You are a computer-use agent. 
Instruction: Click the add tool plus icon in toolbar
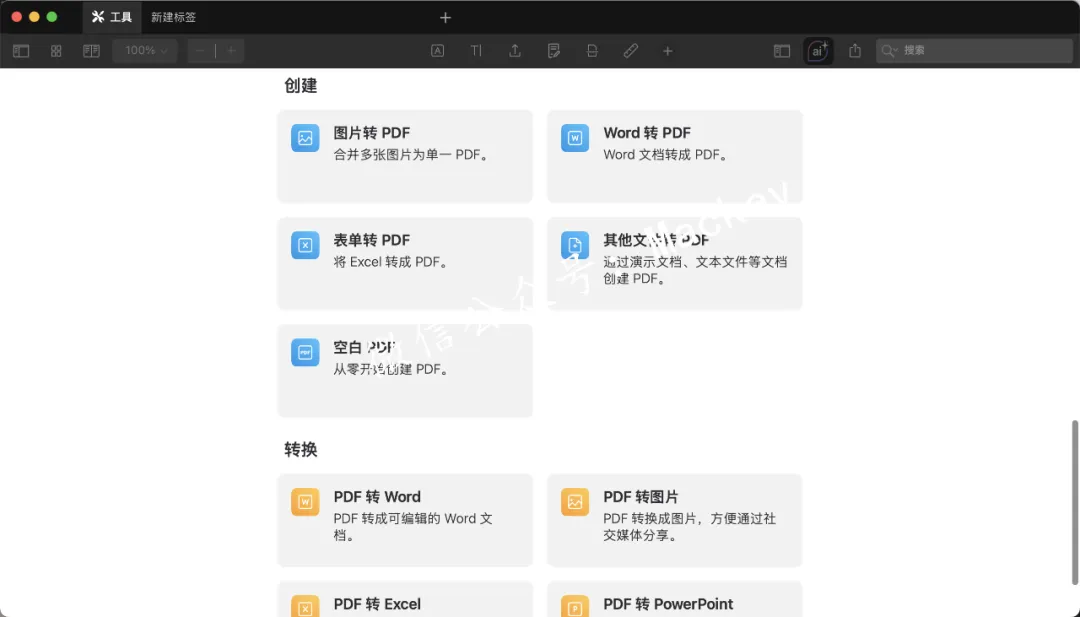(x=667, y=51)
